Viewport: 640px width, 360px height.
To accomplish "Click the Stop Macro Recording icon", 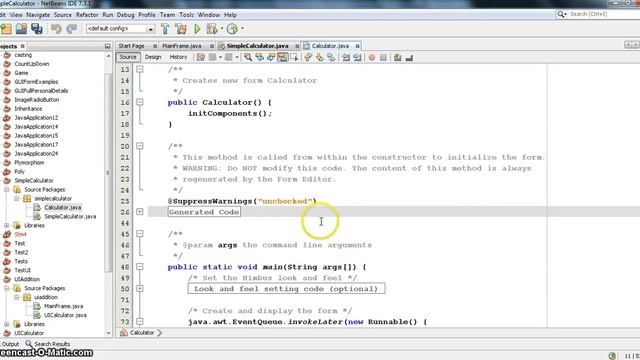I will (x=383, y=58).
